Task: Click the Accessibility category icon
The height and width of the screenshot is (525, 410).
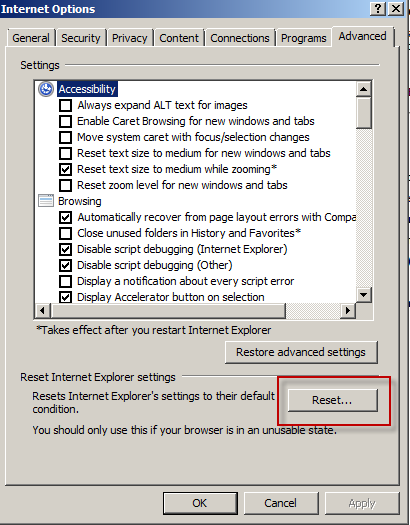Action: [x=46, y=89]
